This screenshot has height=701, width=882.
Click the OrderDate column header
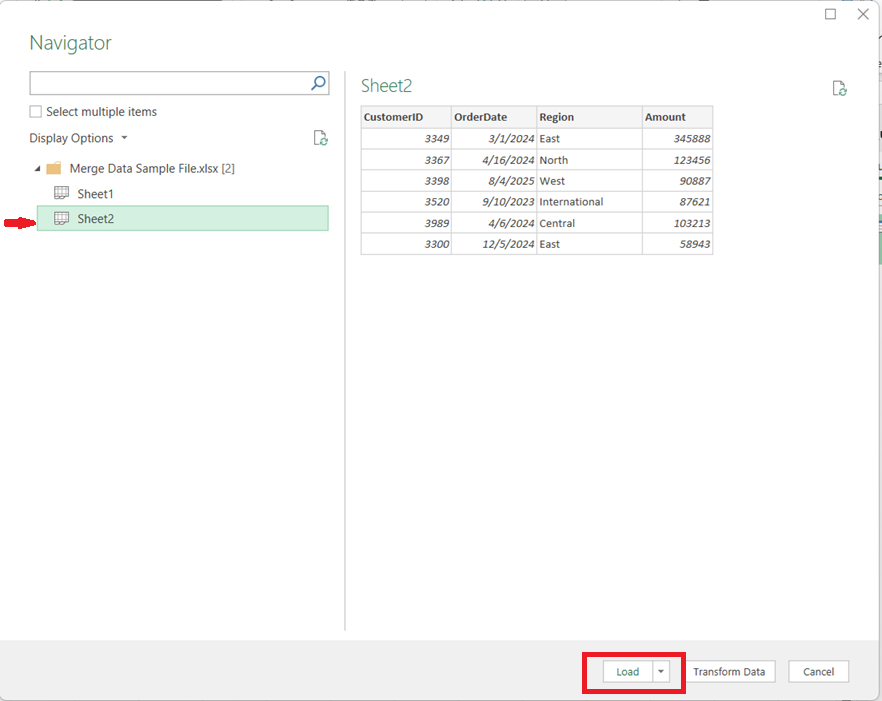point(494,117)
